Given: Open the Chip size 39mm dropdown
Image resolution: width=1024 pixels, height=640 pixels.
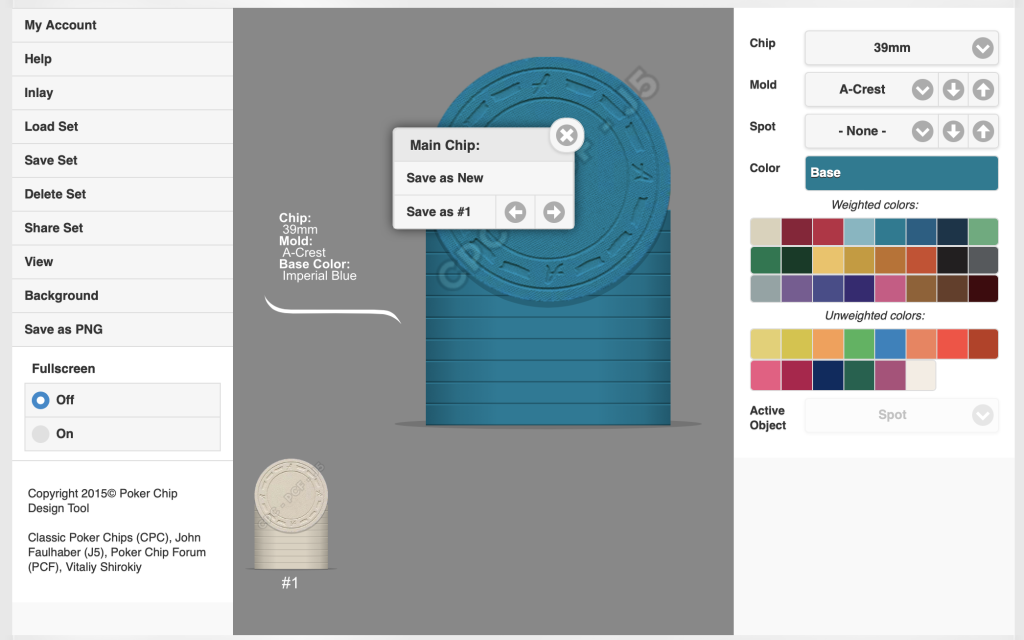Looking at the screenshot, I should [x=901, y=48].
